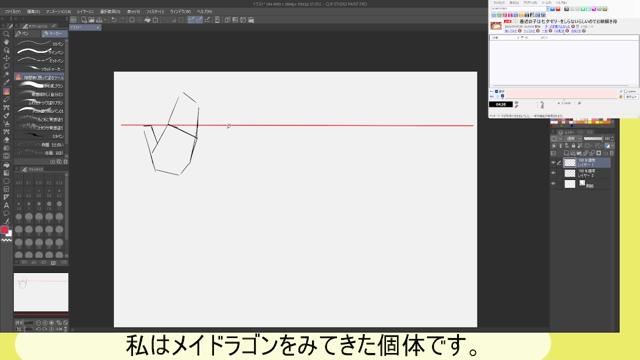Select the Move Layer four-arrow tool

6,58
